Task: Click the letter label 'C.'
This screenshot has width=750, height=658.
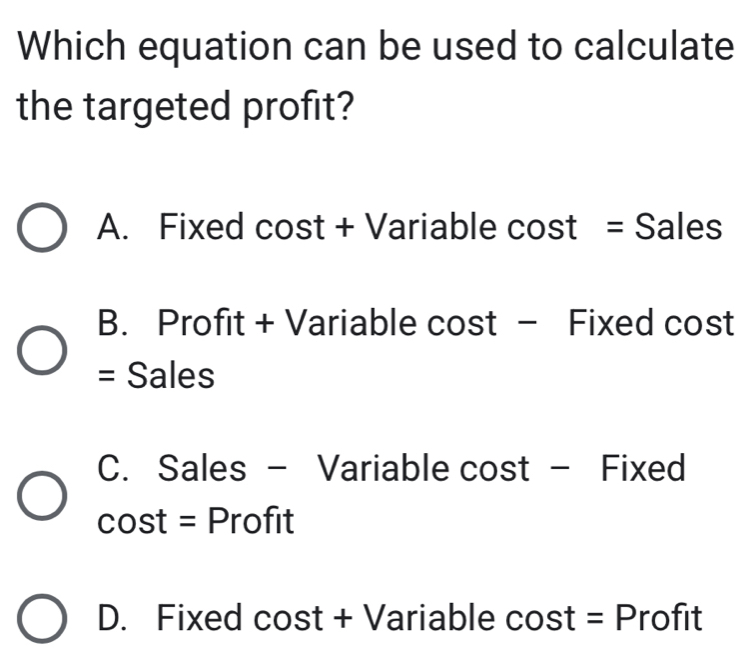Action: pyautogui.click(x=118, y=468)
